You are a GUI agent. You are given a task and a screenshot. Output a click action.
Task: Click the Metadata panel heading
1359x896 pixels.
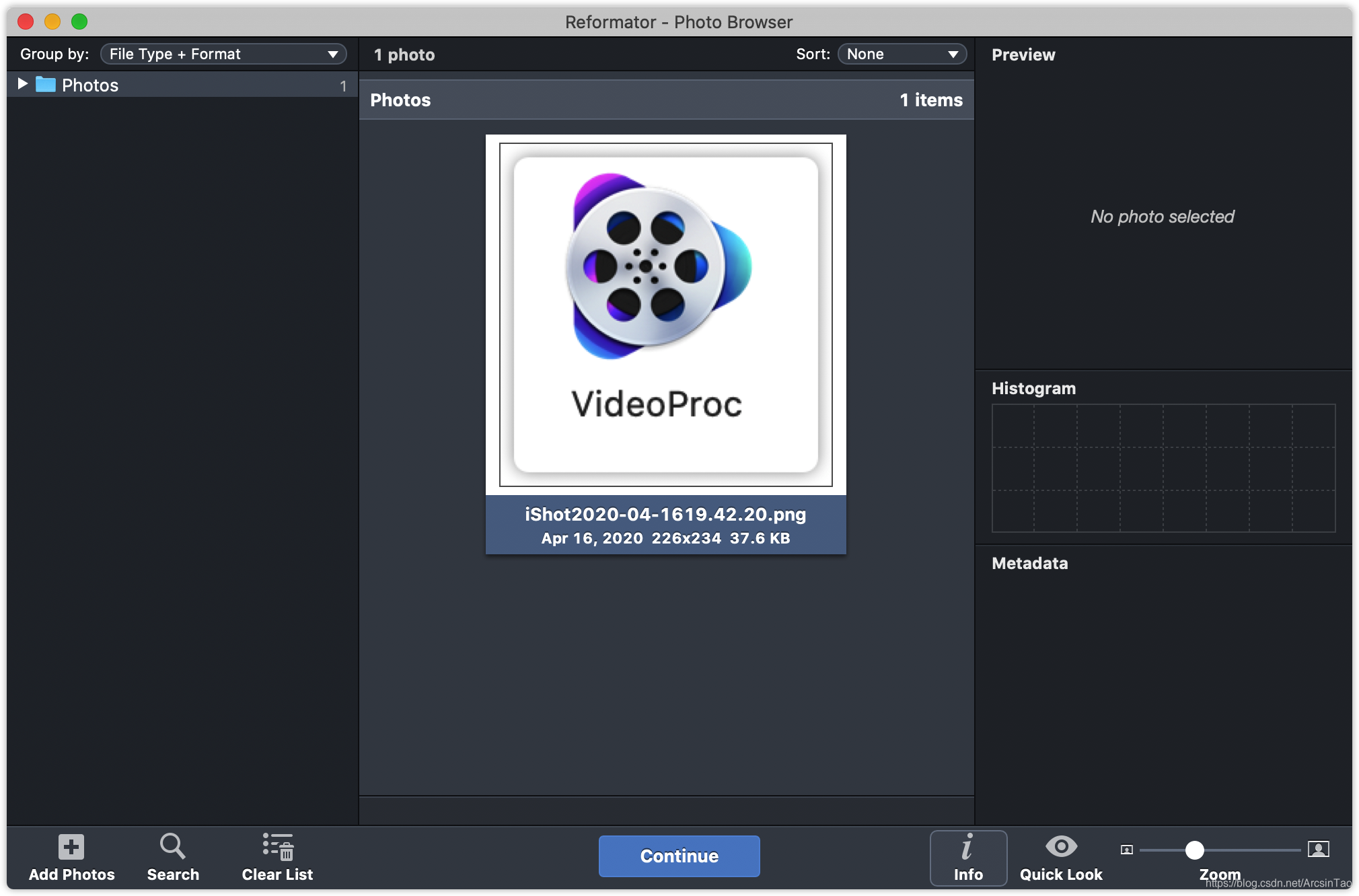[x=1029, y=563]
